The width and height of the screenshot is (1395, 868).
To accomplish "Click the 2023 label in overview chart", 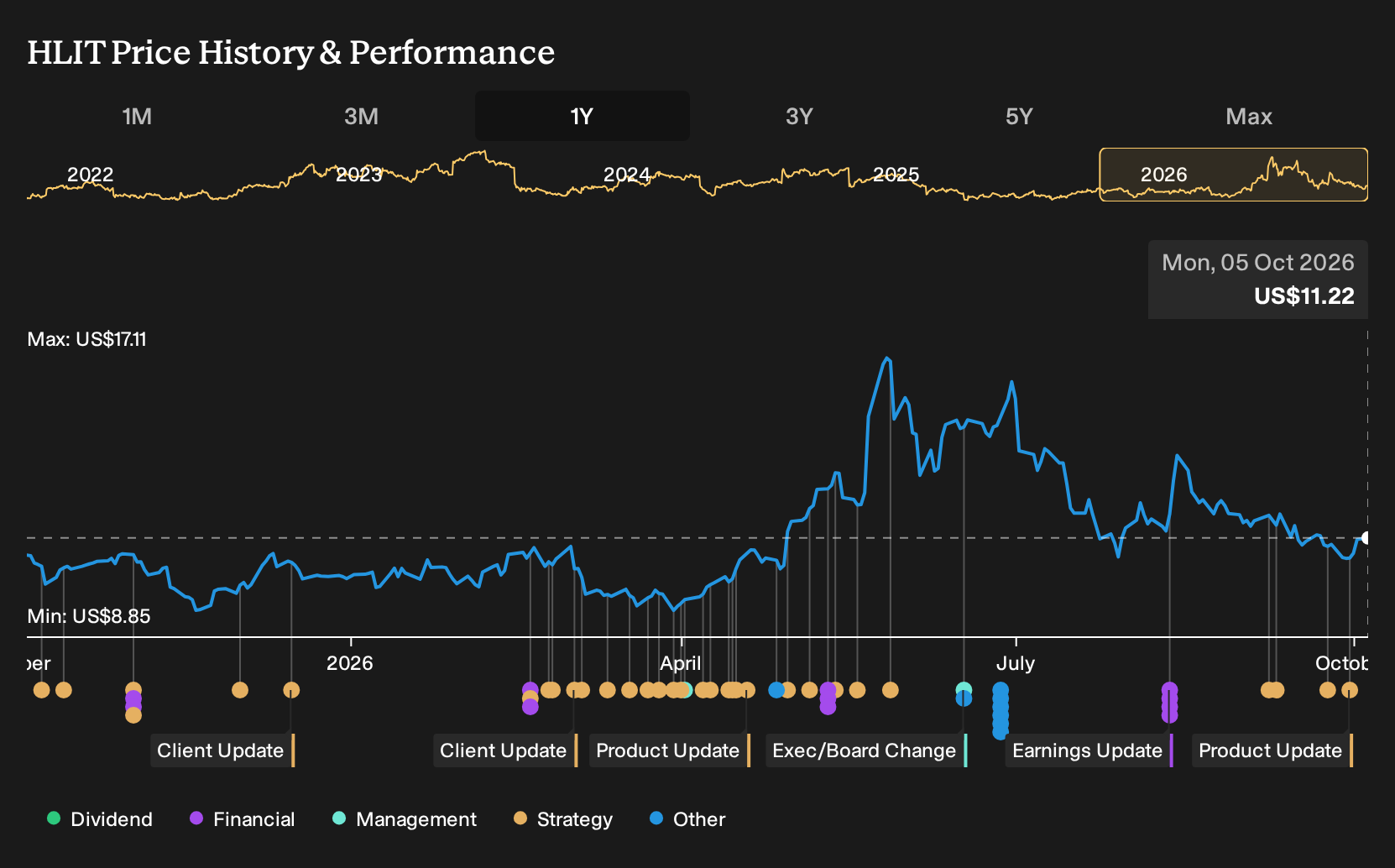I will tap(359, 175).
